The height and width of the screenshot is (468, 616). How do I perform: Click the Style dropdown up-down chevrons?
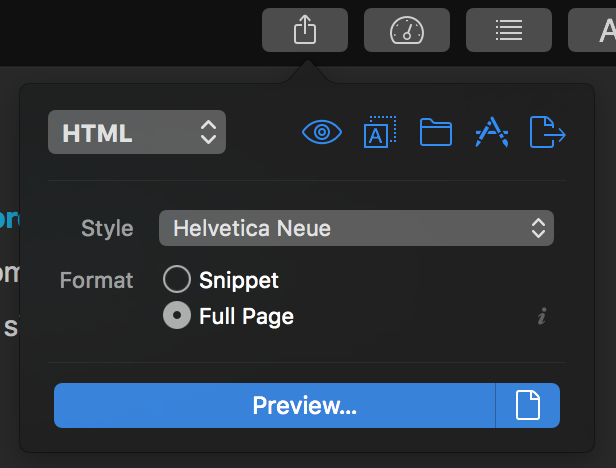coord(538,228)
